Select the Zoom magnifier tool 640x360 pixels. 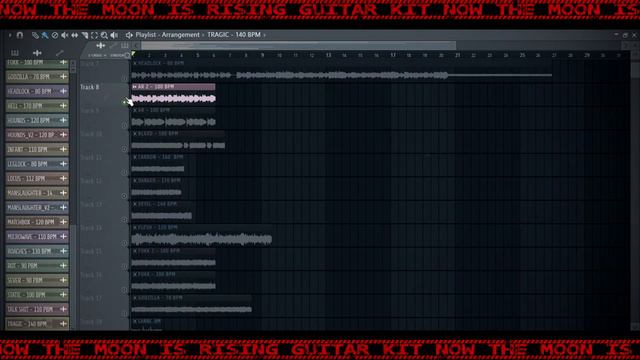[104, 36]
